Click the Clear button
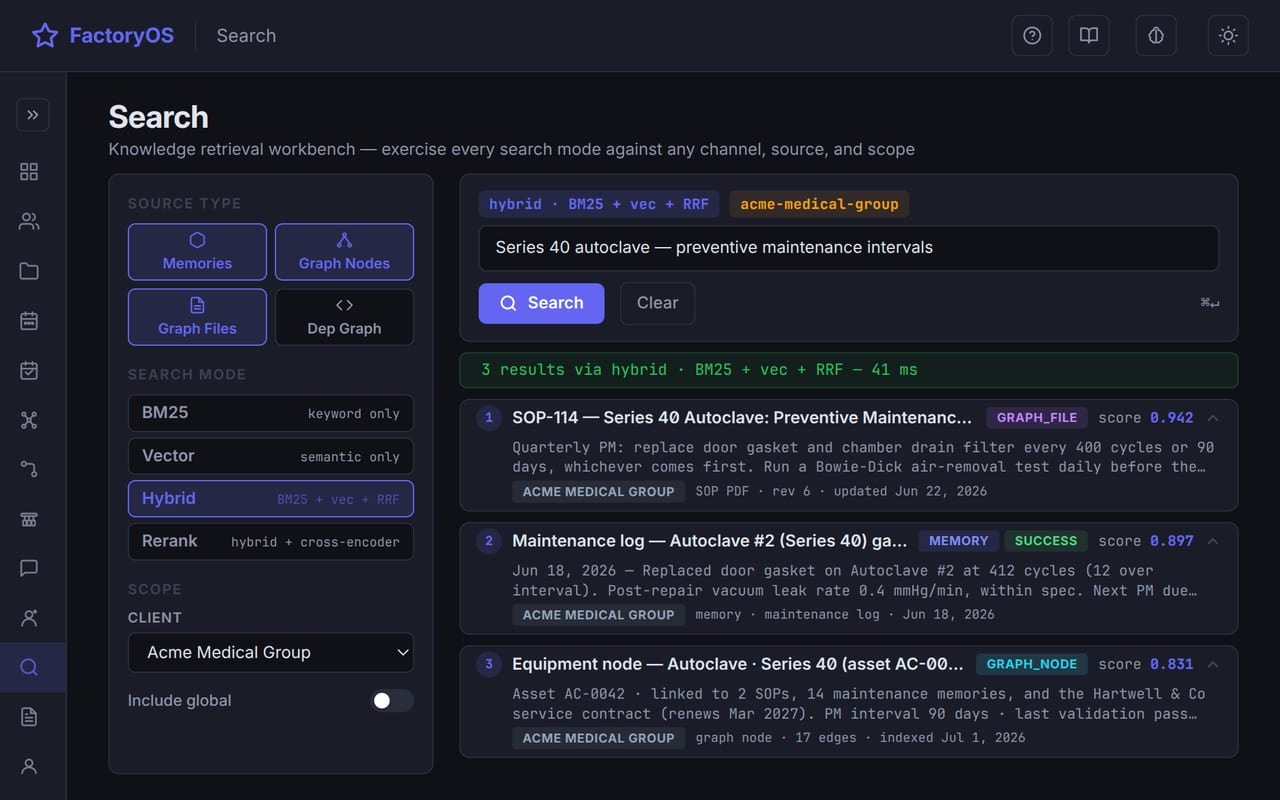 pyautogui.click(x=657, y=303)
